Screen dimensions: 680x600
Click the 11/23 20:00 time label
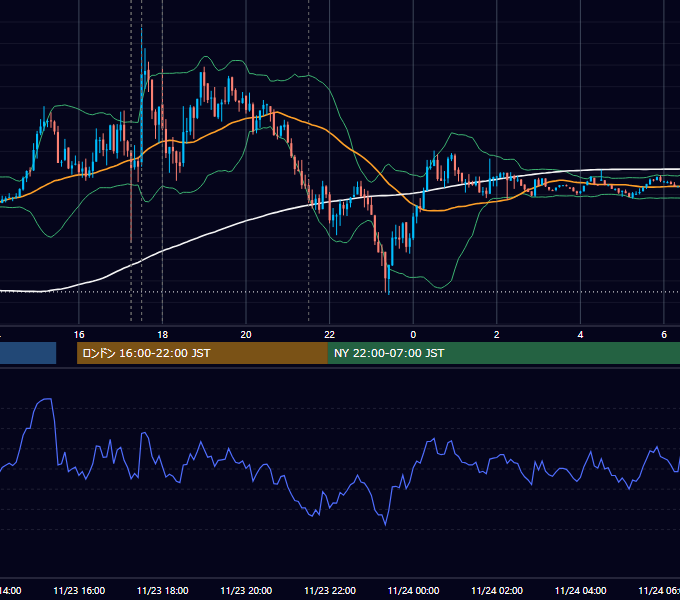tap(246, 590)
